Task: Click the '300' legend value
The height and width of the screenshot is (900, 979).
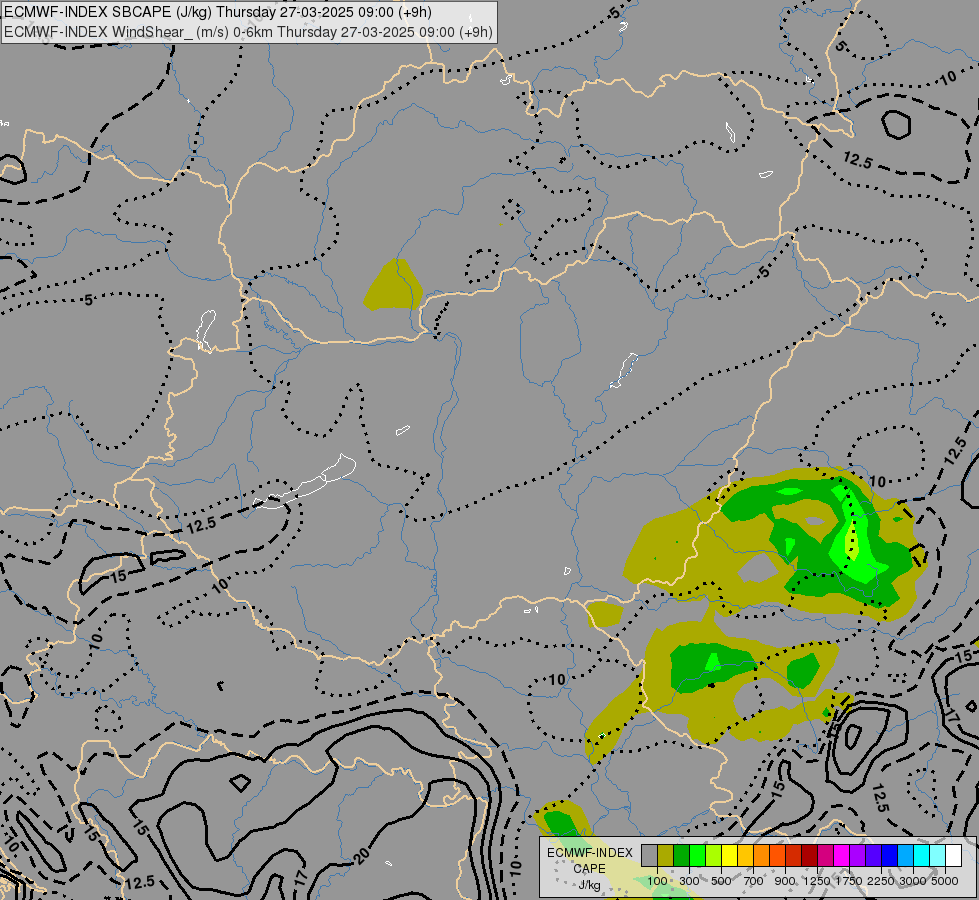Action: (x=689, y=881)
